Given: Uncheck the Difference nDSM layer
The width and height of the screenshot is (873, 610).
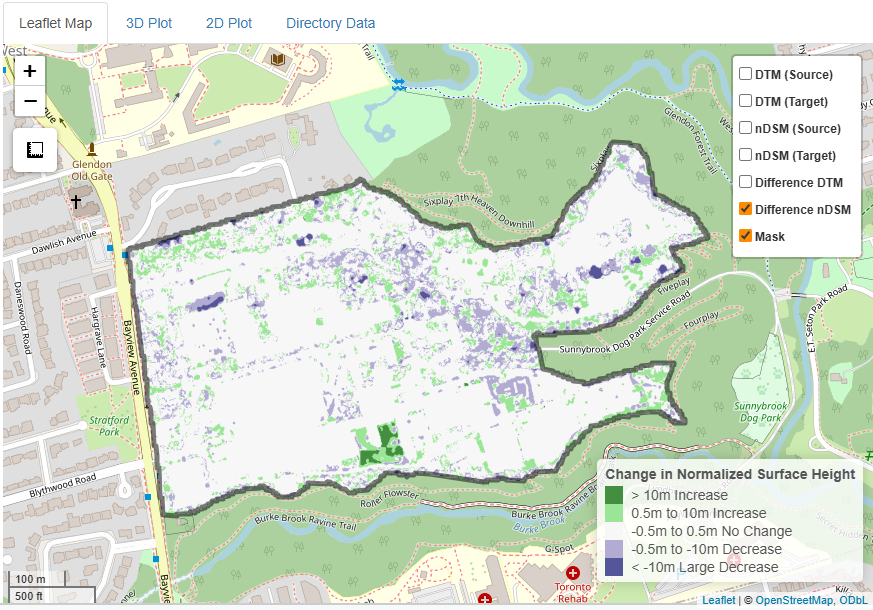Looking at the screenshot, I should (744, 209).
